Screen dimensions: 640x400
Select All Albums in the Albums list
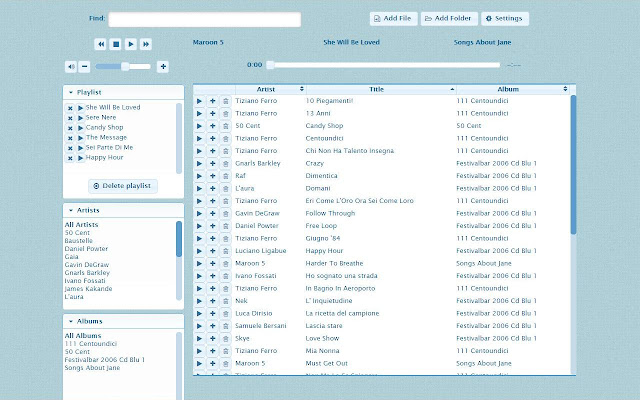click(83, 336)
